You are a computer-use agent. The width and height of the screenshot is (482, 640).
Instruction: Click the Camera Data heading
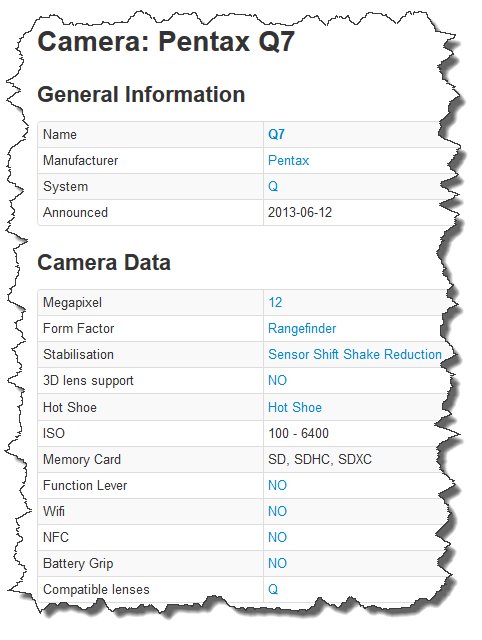click(104, 262)
